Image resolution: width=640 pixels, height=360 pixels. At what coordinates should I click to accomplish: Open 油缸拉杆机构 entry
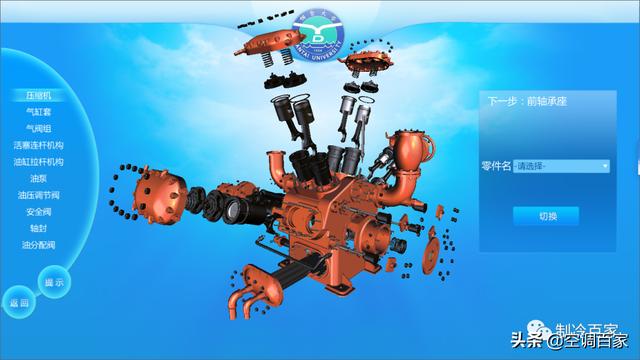[38, 162]
